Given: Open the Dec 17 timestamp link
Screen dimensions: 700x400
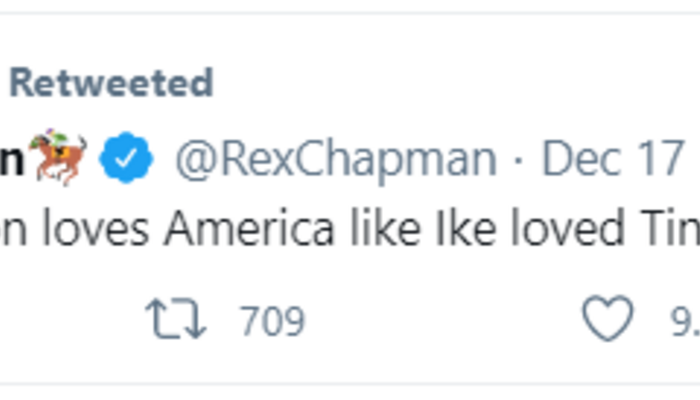Looking at the screenshot, I should [x=613, y=158].
